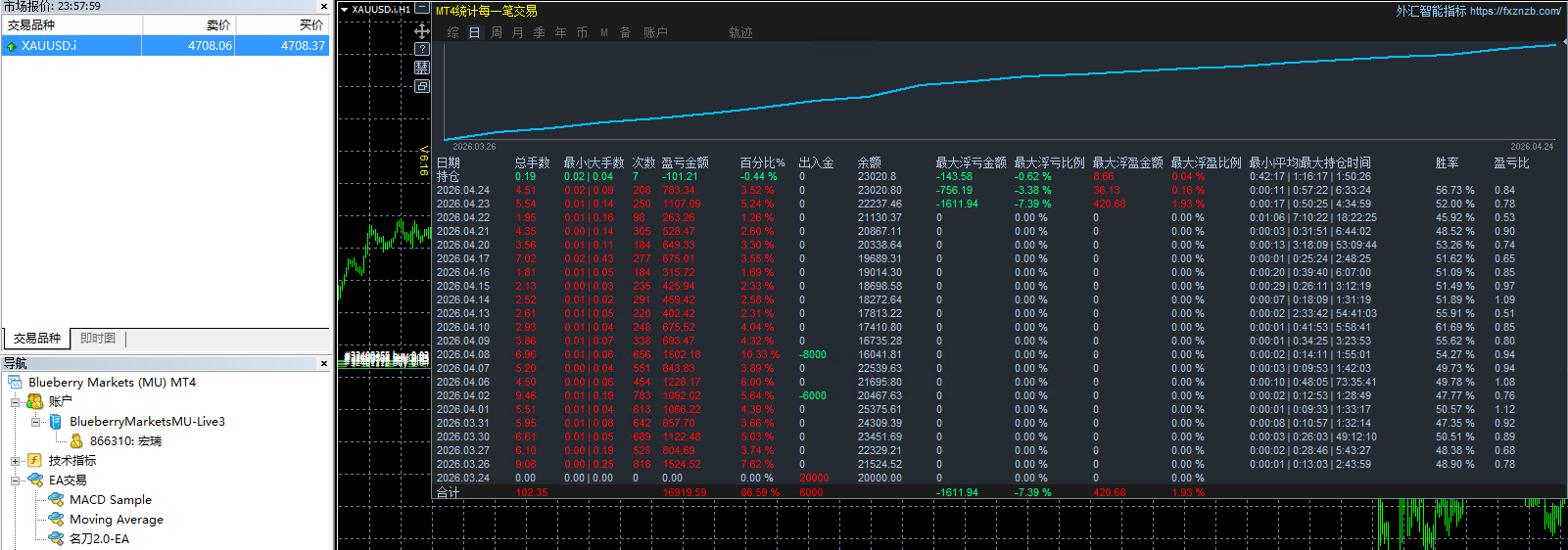Close the 导航 navigator panel
1568x550 pixels.
click(x=324, y=363)
